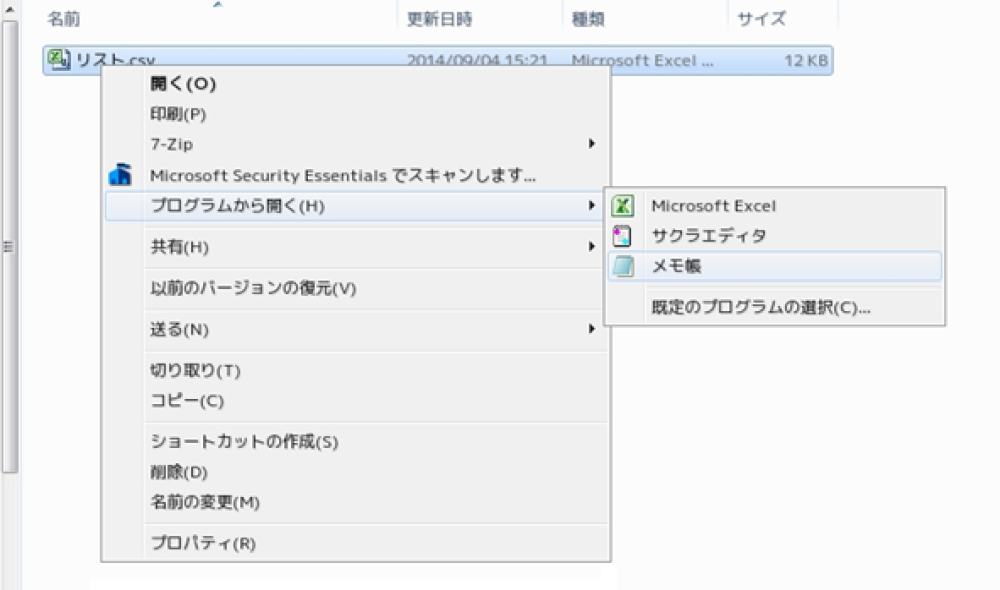The width and height of the screenshot is (1000, 590).
Task: Choose 以前のバージョンの復元(V)
Action: (x=356, y=288)
